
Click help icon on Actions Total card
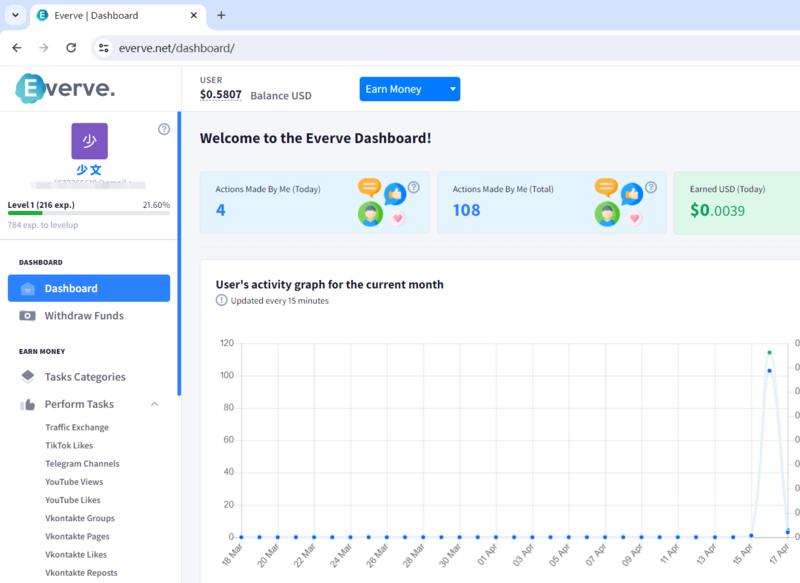pos(651,187)
